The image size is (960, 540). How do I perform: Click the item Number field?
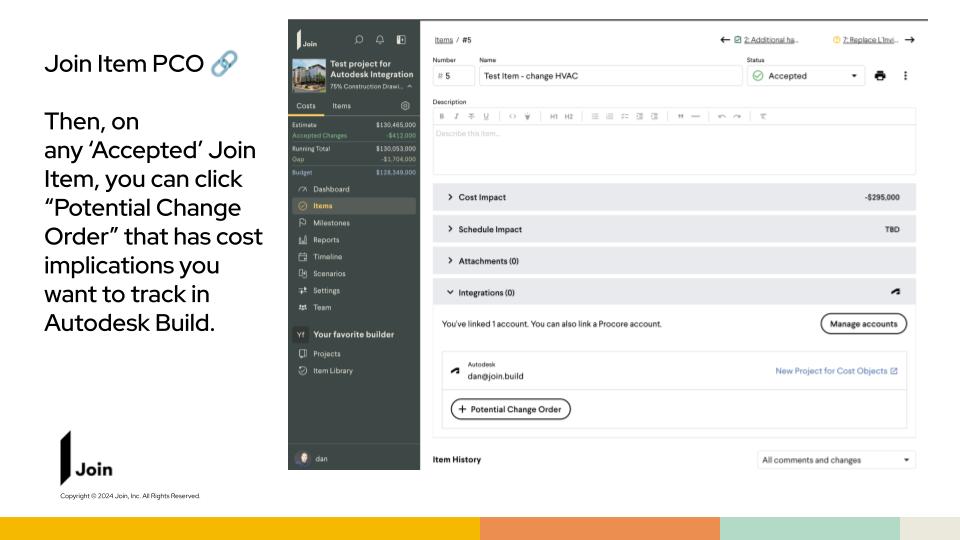click(x=454, y=76)
